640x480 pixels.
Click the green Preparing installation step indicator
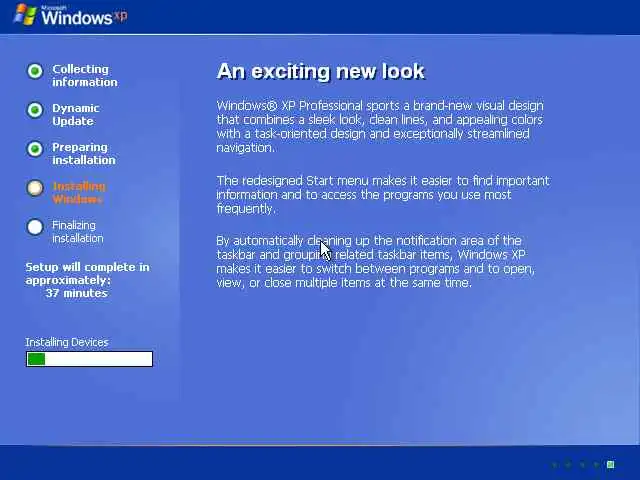[x=35, y=149]
